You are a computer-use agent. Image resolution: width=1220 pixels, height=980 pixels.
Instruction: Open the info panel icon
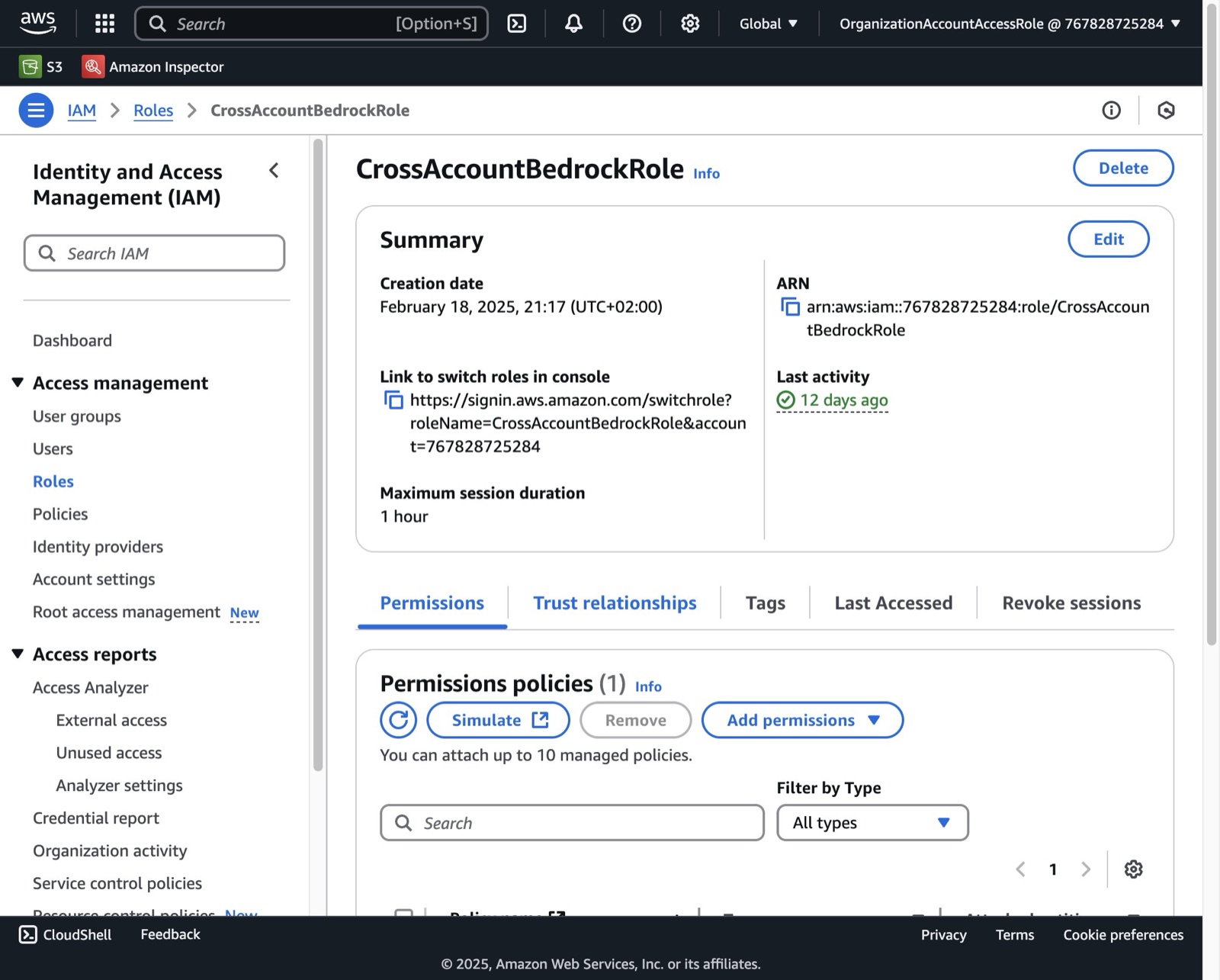point(1111,111)
